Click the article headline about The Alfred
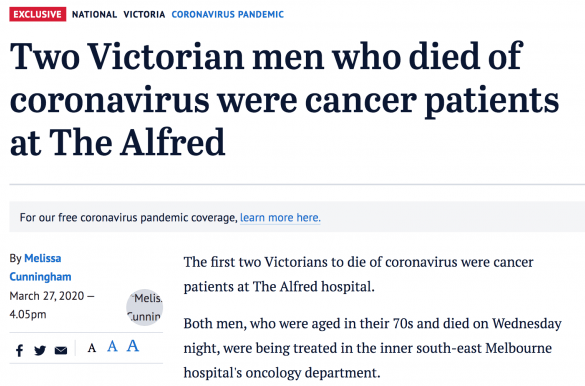Screen dimensions: 585x386 coord(284,99)
